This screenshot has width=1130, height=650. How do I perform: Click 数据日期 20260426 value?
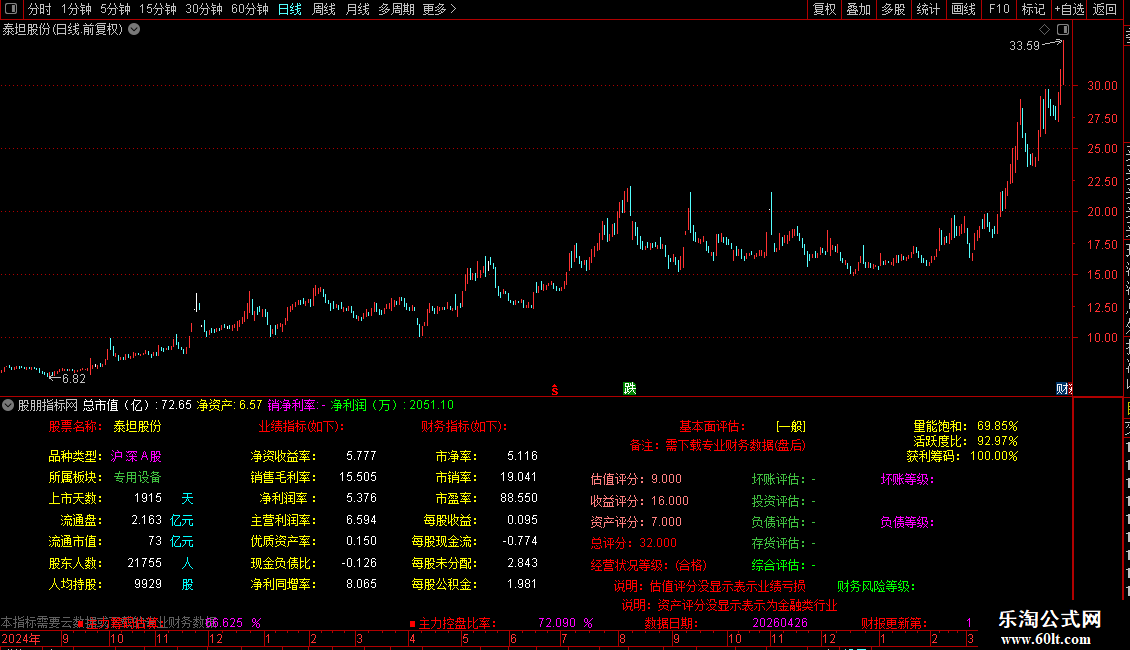[780, 623]
